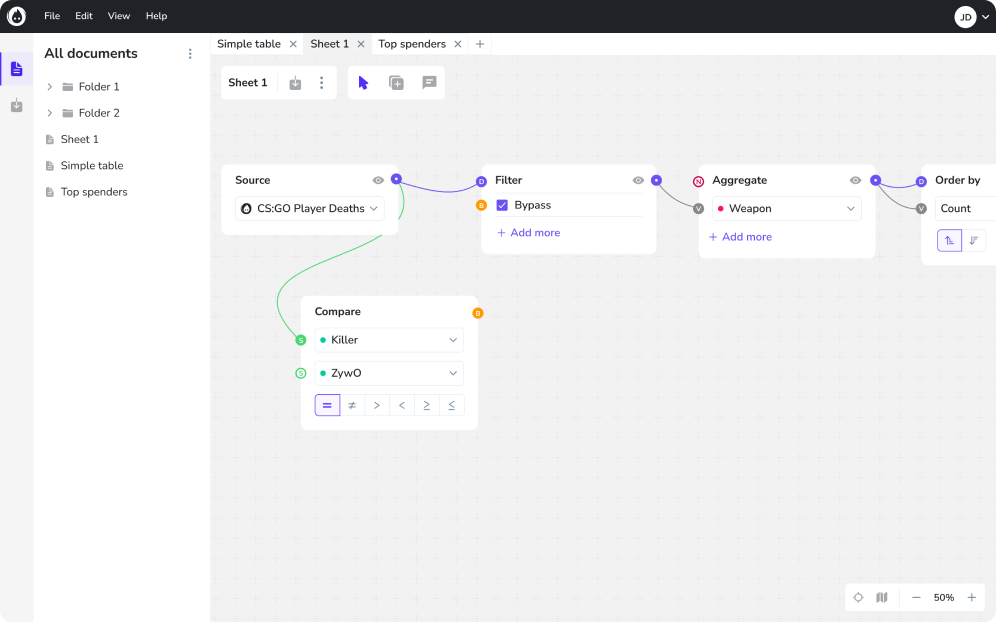Image resolution: width=996 pixels, height=622 pixels.
Task: Select the not-equal operator in Compare node
Action: click(352, 405)
